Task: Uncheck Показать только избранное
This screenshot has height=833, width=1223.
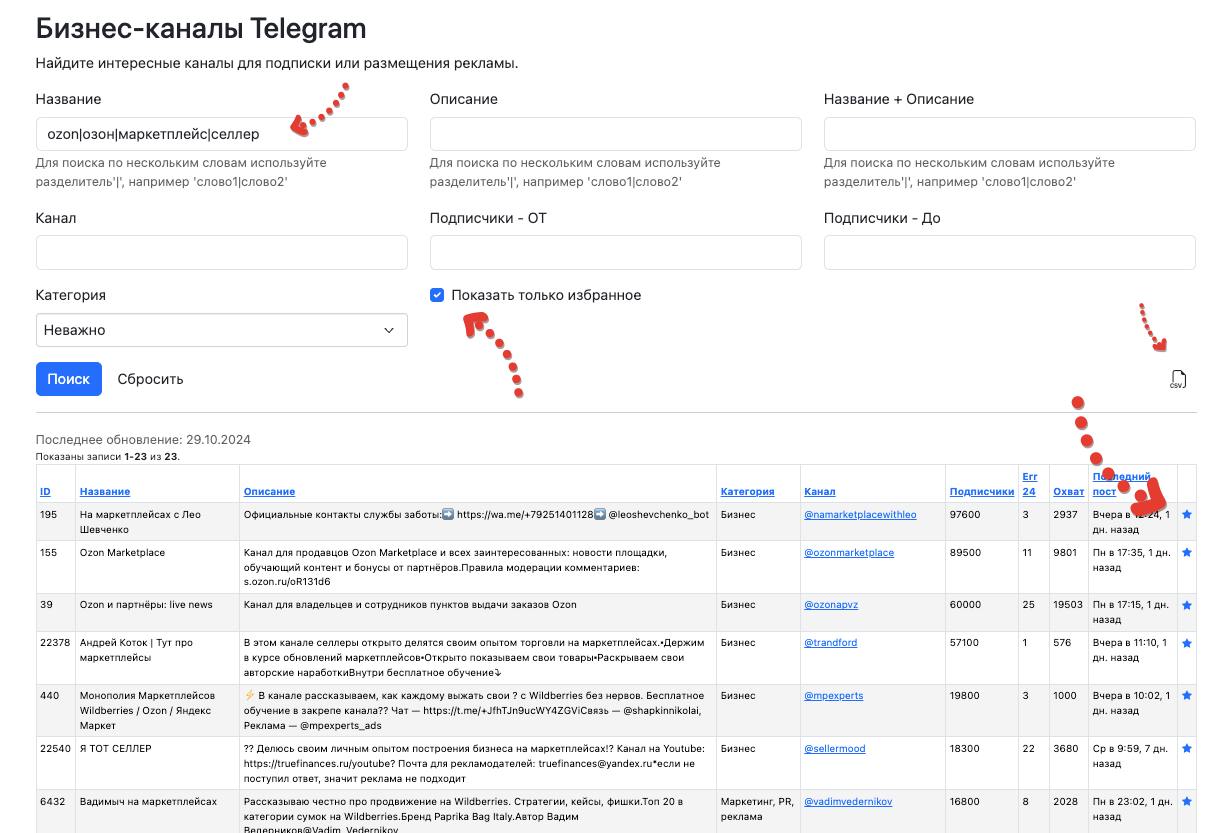Action: point(436,295)
